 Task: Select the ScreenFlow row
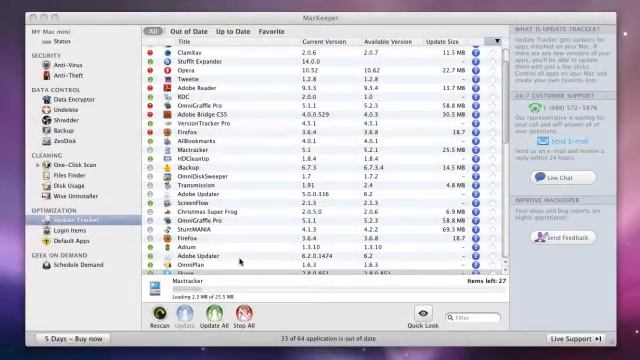pos(322,203)
